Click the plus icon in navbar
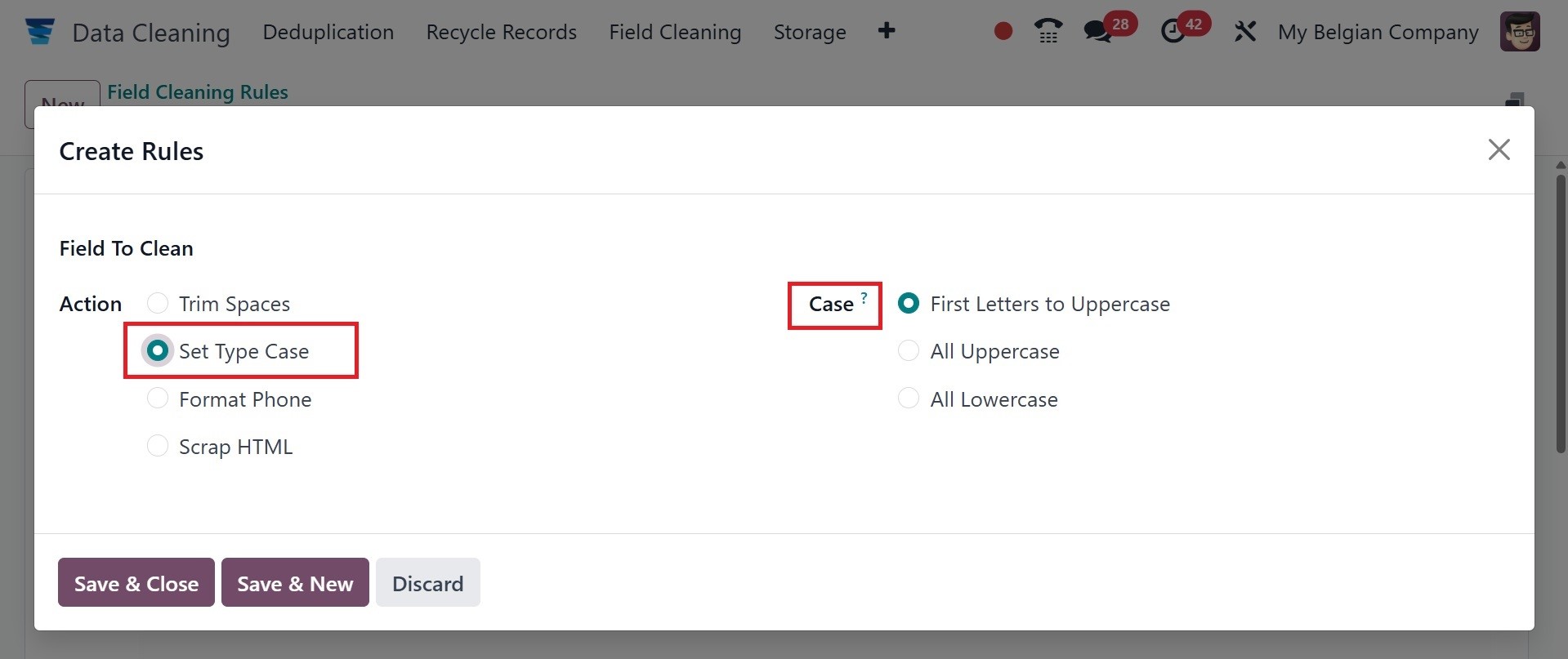 point(887,31)
